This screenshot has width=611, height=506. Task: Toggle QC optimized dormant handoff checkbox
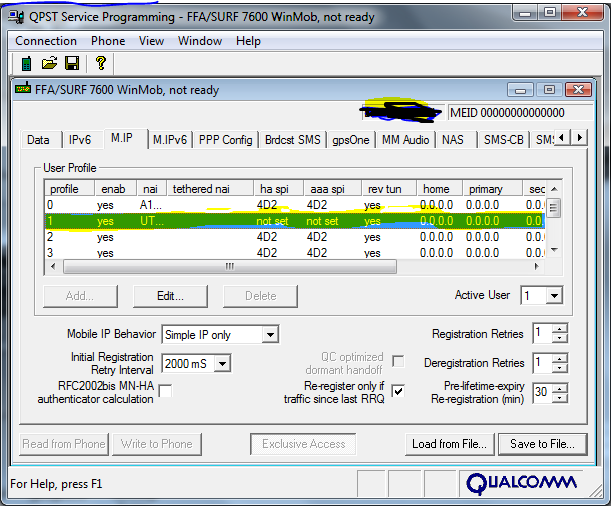tap(398, 361)
